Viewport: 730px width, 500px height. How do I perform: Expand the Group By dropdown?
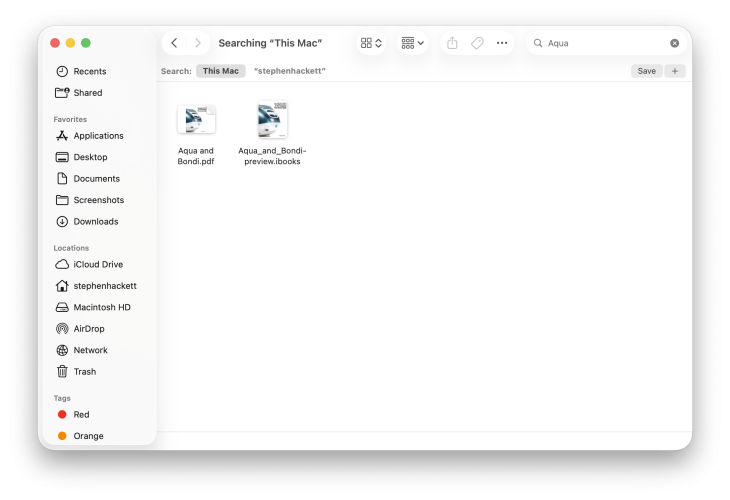click(412, 43)
